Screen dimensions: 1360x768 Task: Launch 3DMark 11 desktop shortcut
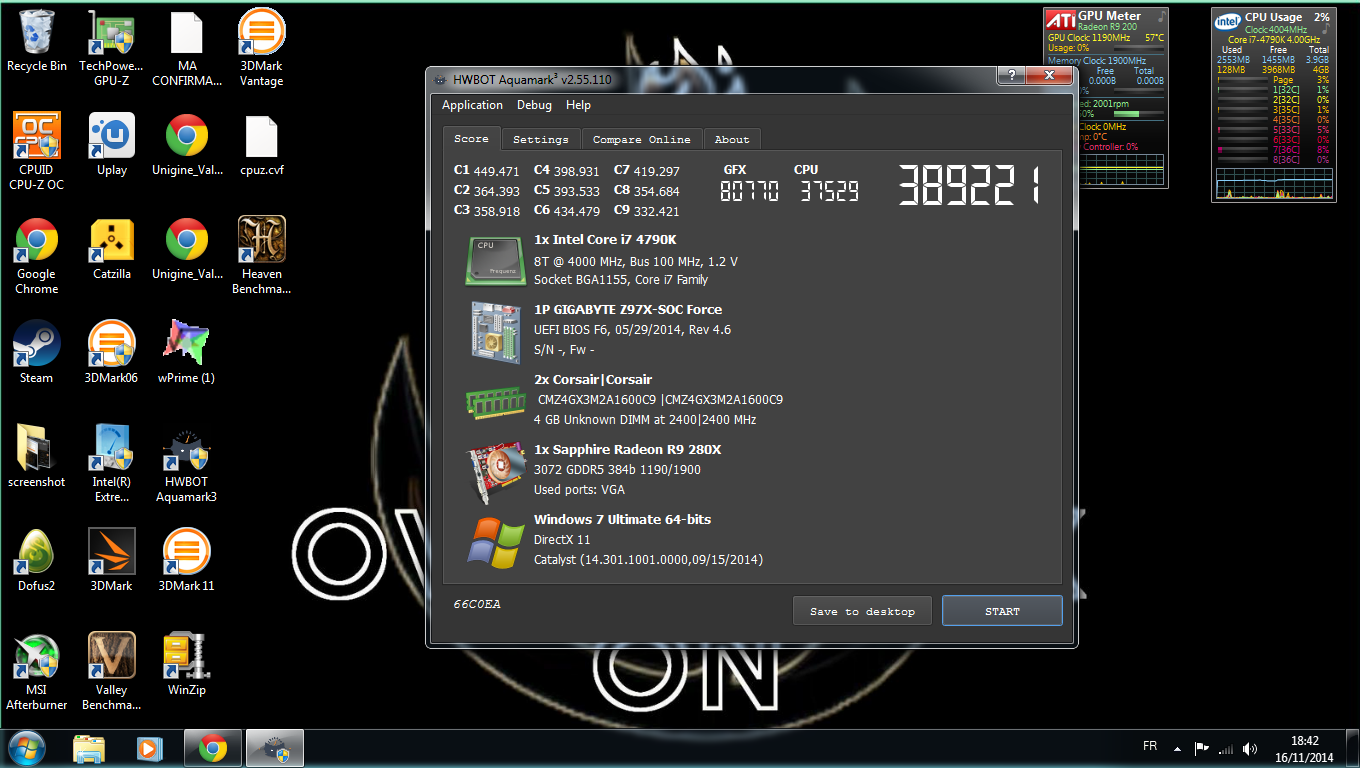(x=187, y=560)
